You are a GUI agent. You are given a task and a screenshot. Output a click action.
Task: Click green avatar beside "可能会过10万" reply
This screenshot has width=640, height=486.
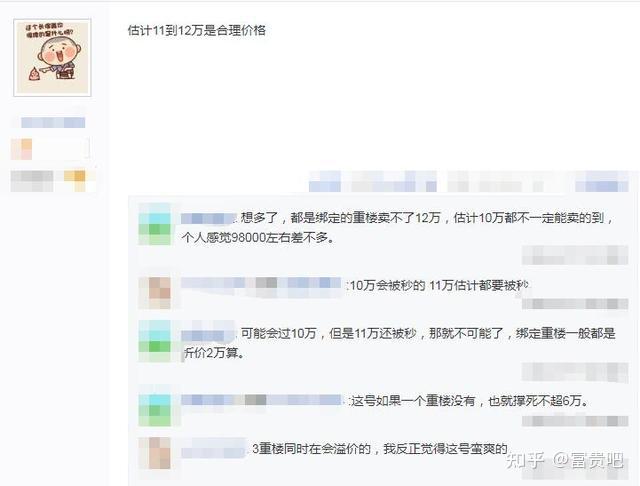point(155,341)
